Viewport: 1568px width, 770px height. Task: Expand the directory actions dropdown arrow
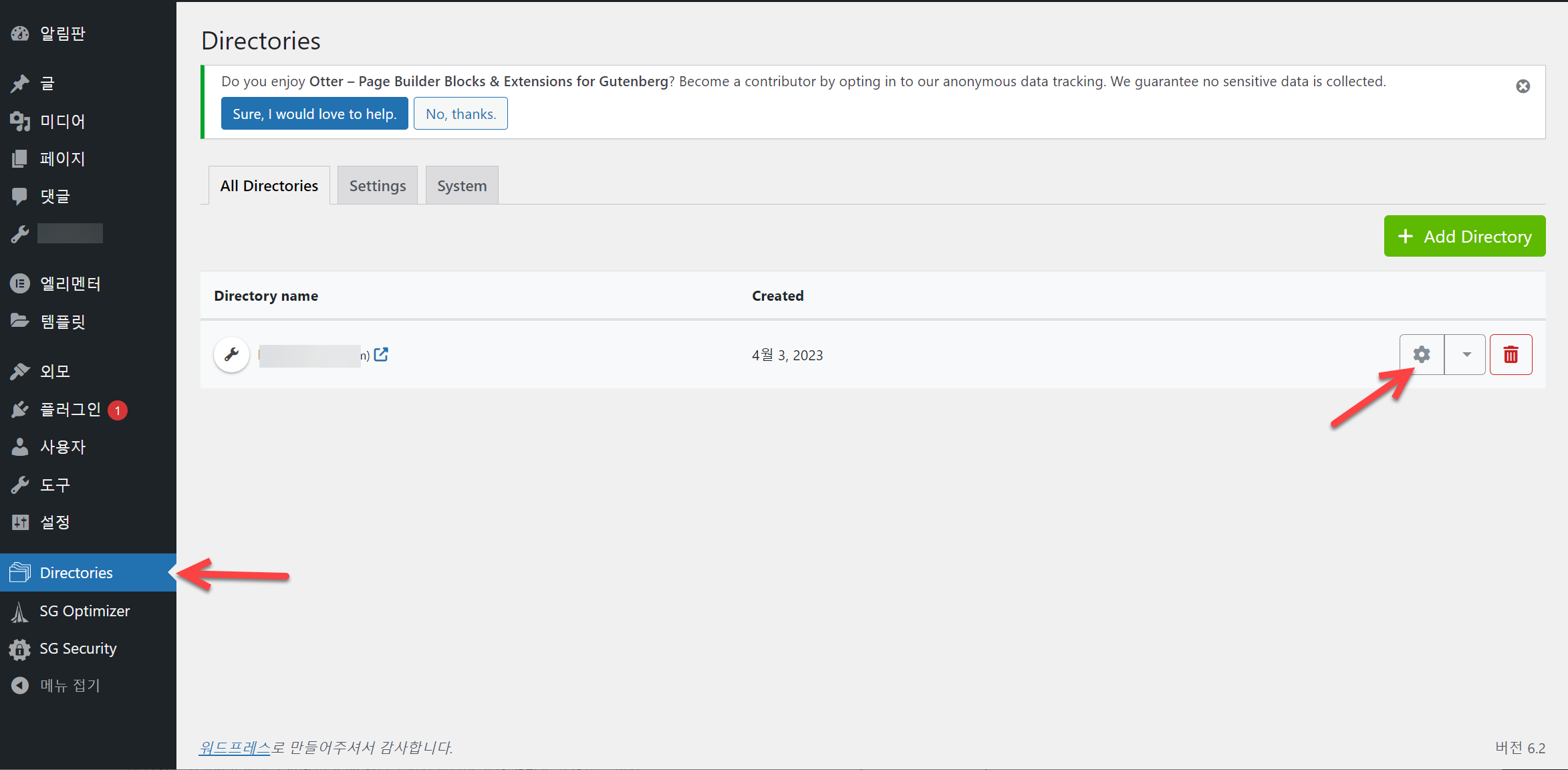coord(1466,354)
